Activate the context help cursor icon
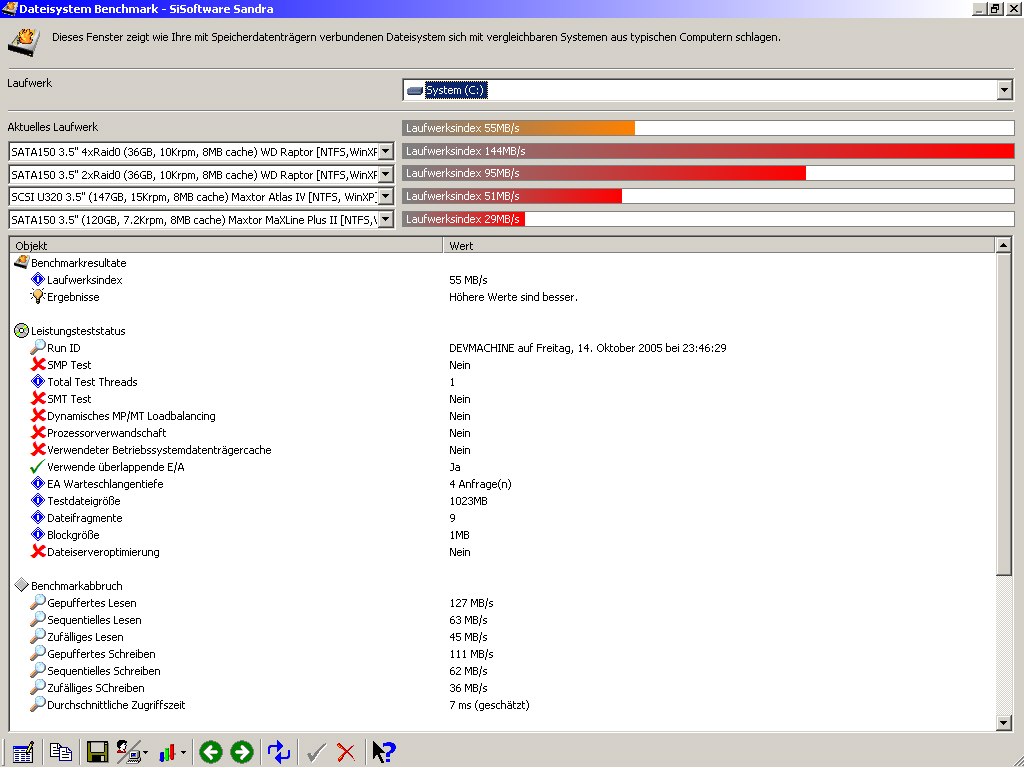The height and width of the screenshot is (768, 1024). tap(384, 752)
